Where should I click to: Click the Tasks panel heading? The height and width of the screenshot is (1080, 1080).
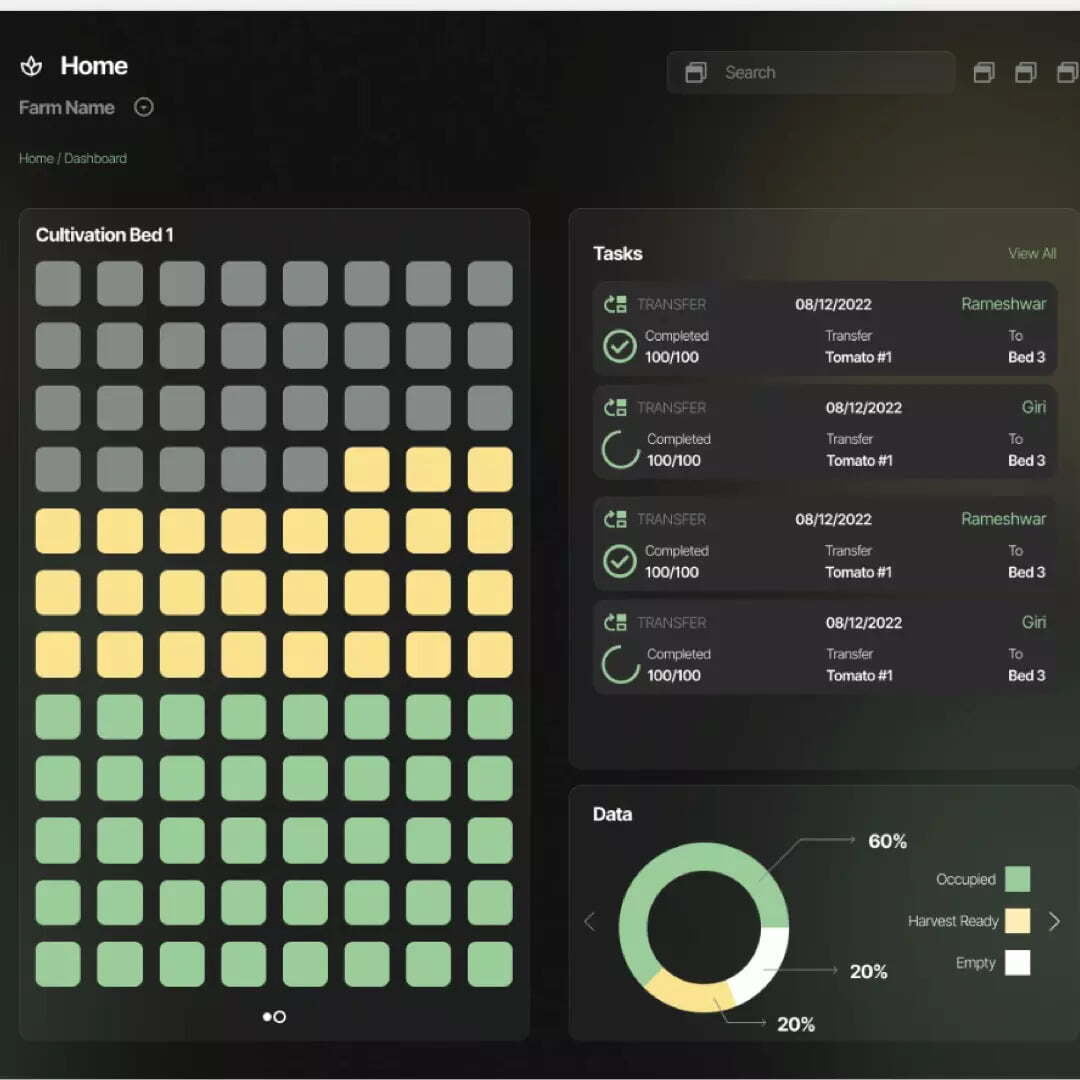(x=618, y=253)
